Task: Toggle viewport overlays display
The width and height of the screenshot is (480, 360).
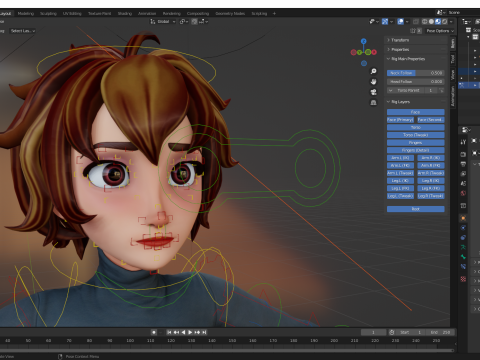Action: coord(401,21)
